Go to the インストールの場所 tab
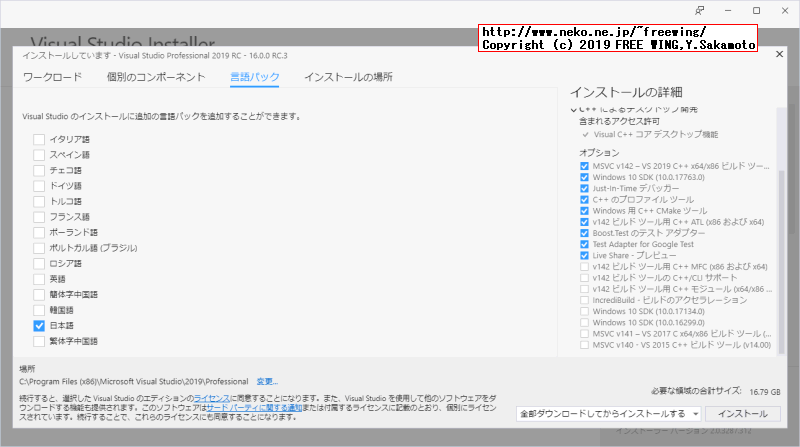Image resolution: width=800 pixels, height=447 pixels. pyautogui.click(x=348, y=77)
